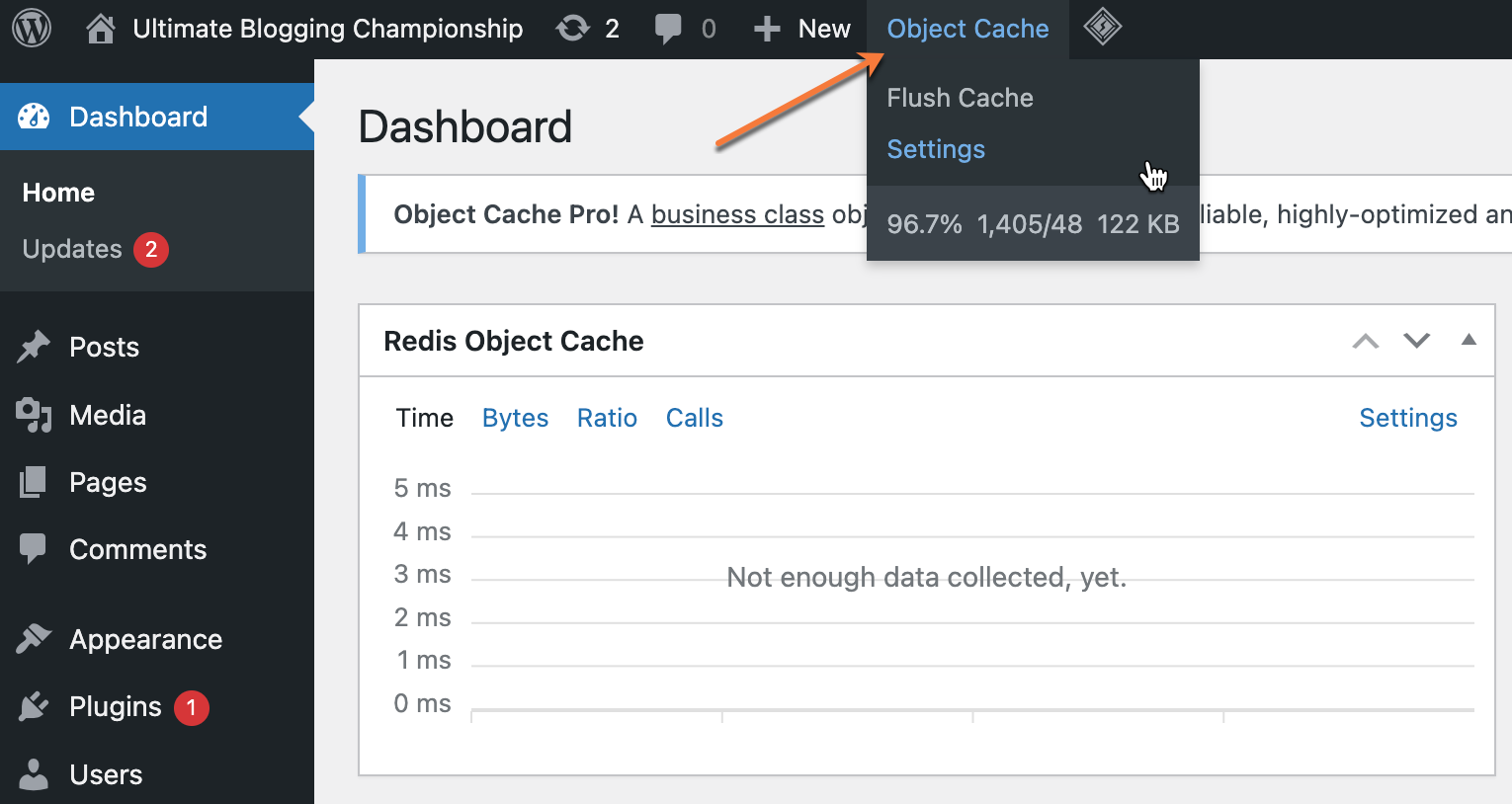Click the WordPress logo icon

click(x=32, y=29)
